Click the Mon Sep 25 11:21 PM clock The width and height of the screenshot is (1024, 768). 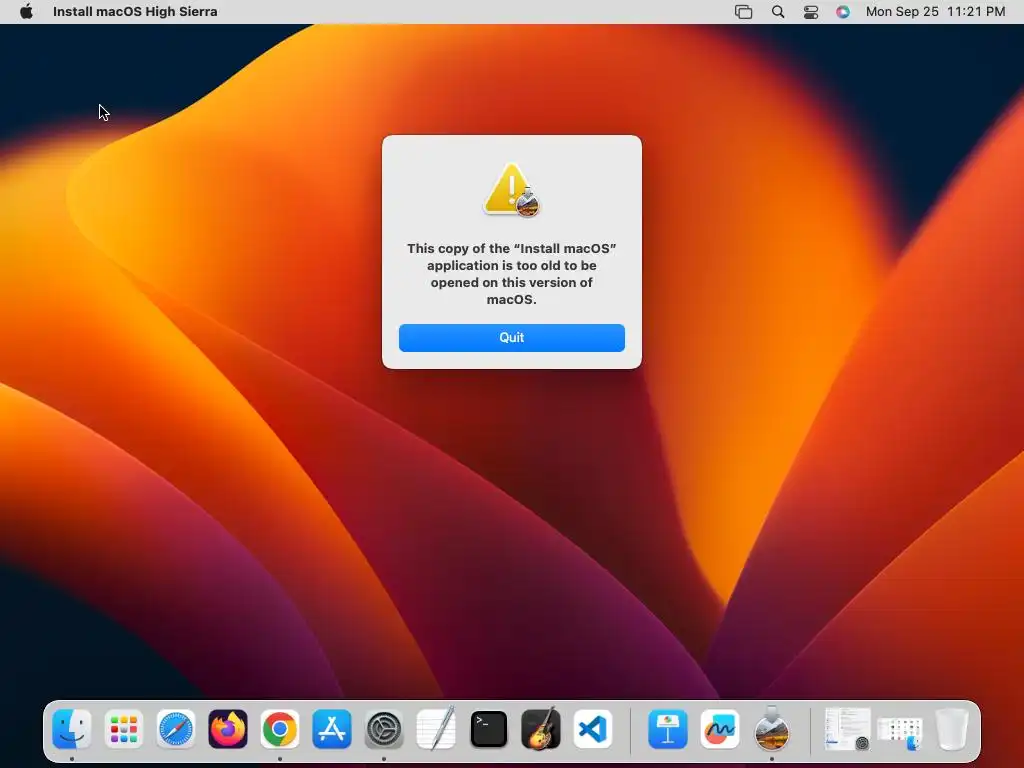point(935,11)
